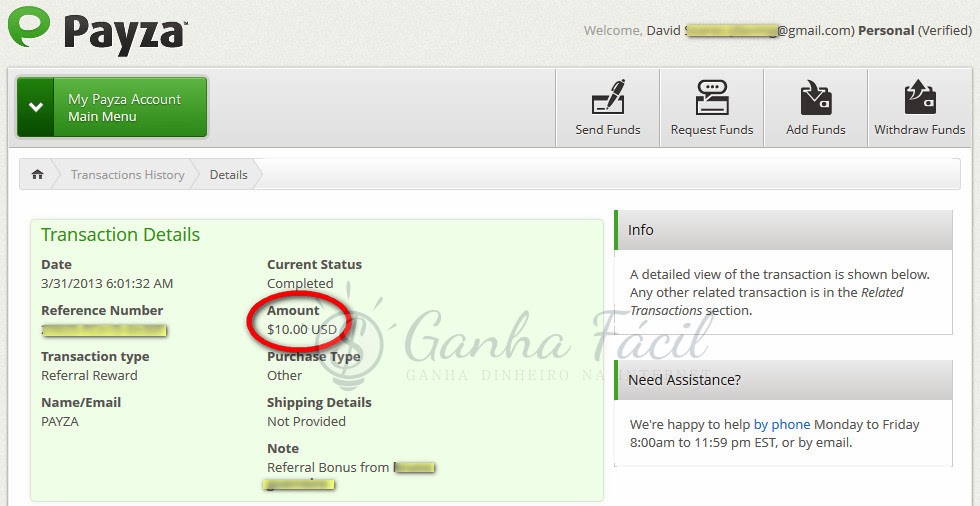This screenshot has height=506, width=980.
Task: Click the Completed status value
Action: [300, 284]
